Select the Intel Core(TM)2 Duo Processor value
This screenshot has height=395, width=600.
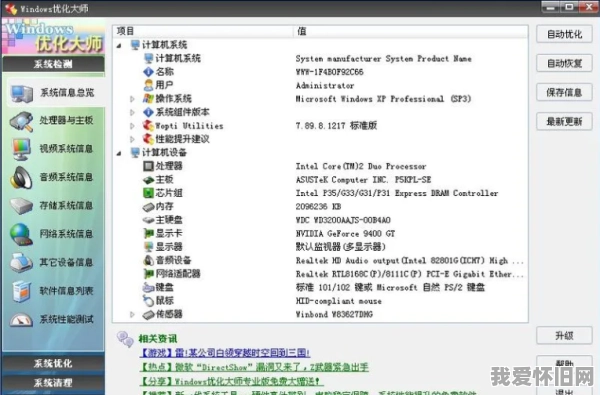(x=360, y=166)
